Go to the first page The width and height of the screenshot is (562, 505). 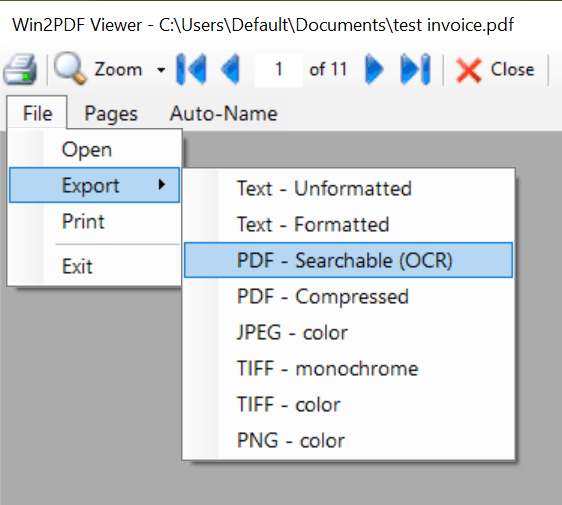point(192,69)
